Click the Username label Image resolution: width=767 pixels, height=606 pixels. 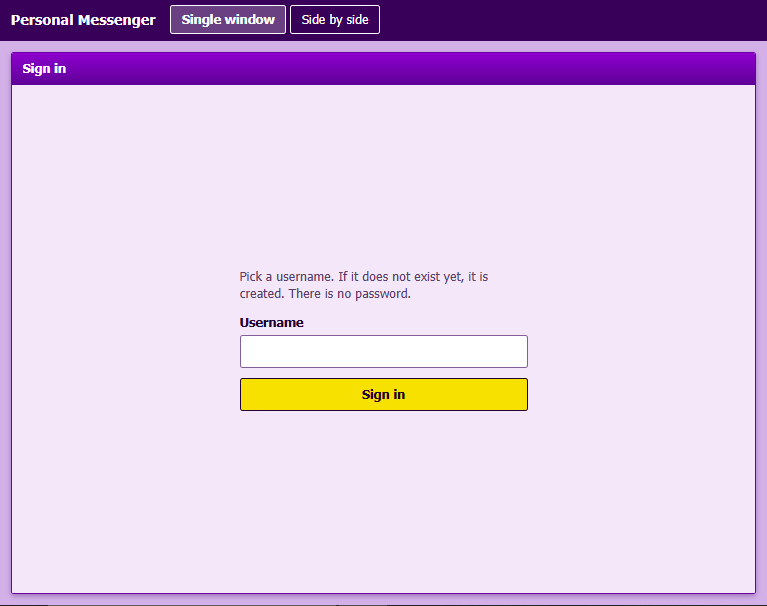pos(271,323)
